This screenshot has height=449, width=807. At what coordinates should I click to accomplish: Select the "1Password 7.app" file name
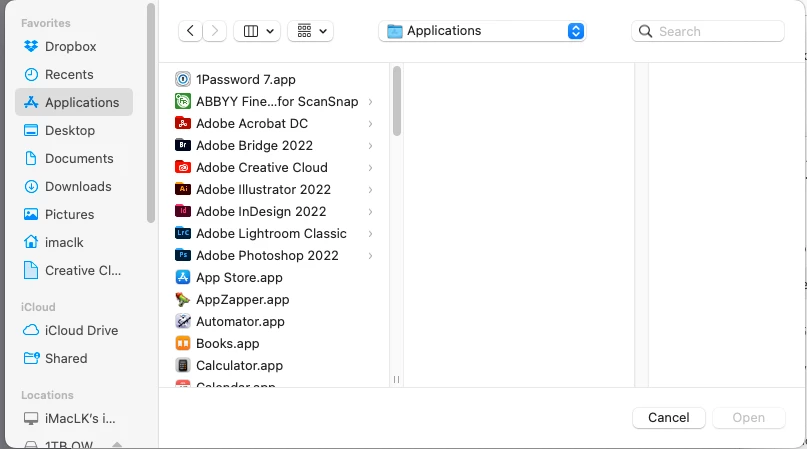pyautogui.click(x=245, y=79)
